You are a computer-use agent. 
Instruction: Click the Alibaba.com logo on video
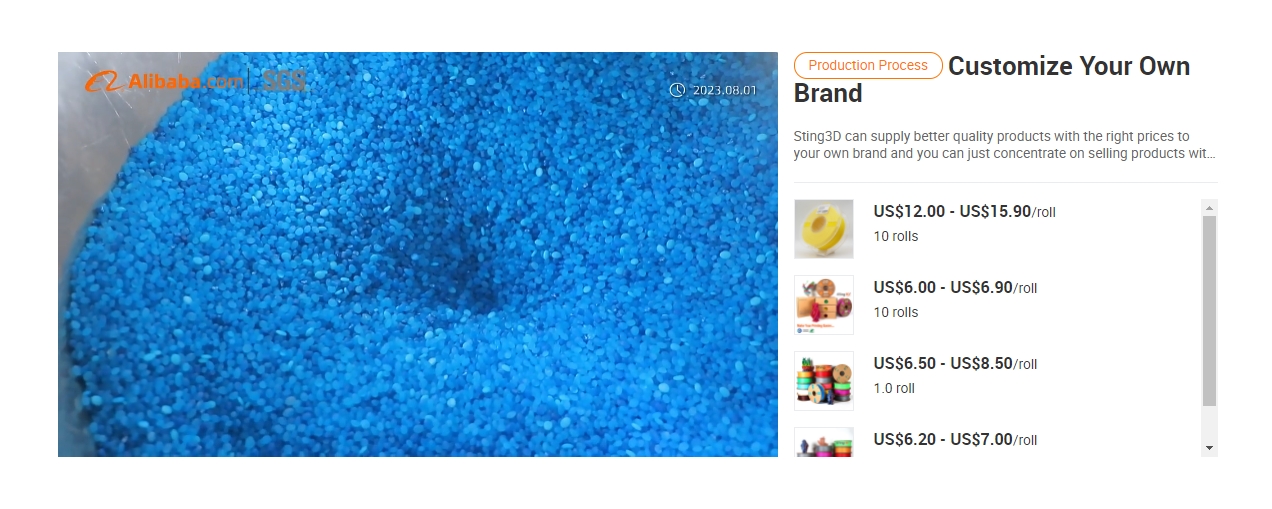point(164,81)
